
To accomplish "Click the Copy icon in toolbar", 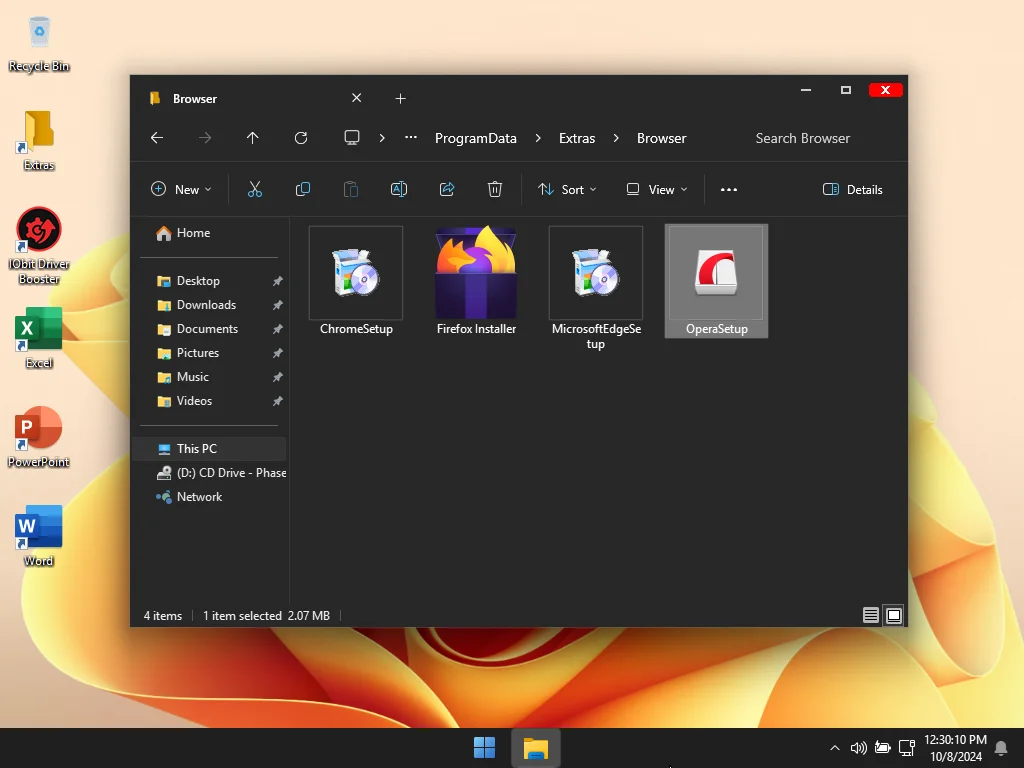I will click(302, 189).
